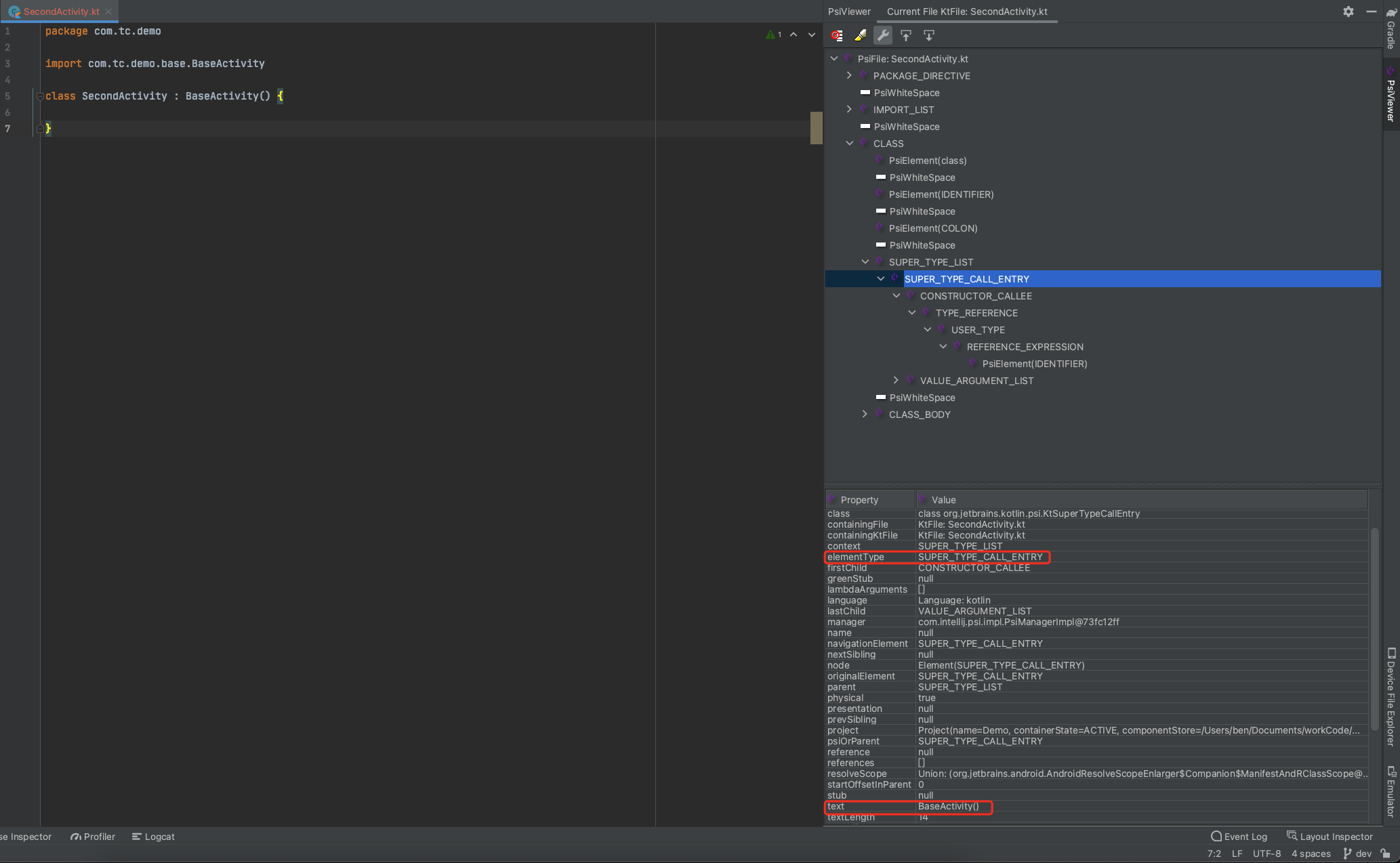Screen dimensions: 1400x863
Task: Collapse the SUPER_TYPE_CALL_ENTRY node
Action: tap(881, 279)
